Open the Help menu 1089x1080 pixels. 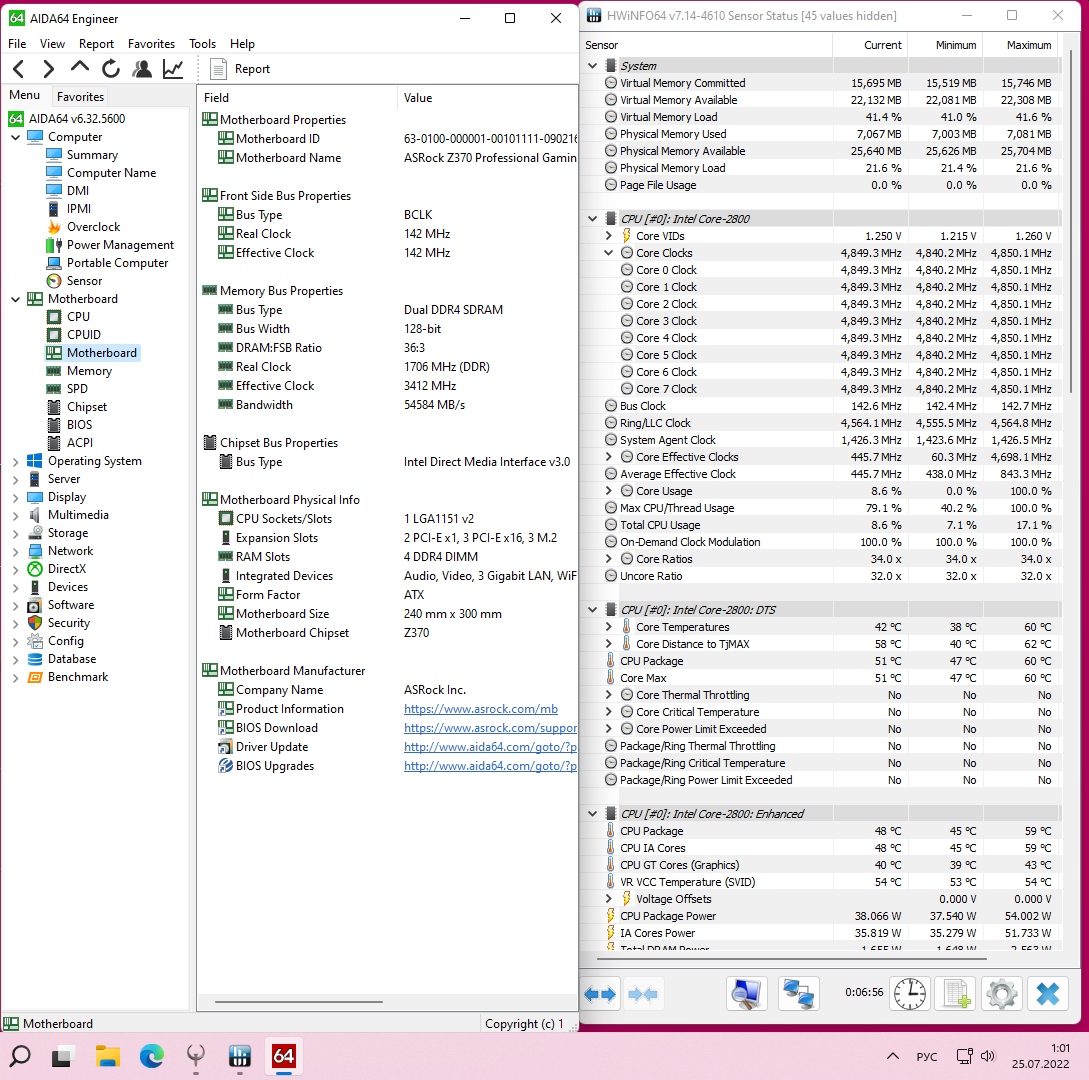pyautogui.click(x=242, y=44)
